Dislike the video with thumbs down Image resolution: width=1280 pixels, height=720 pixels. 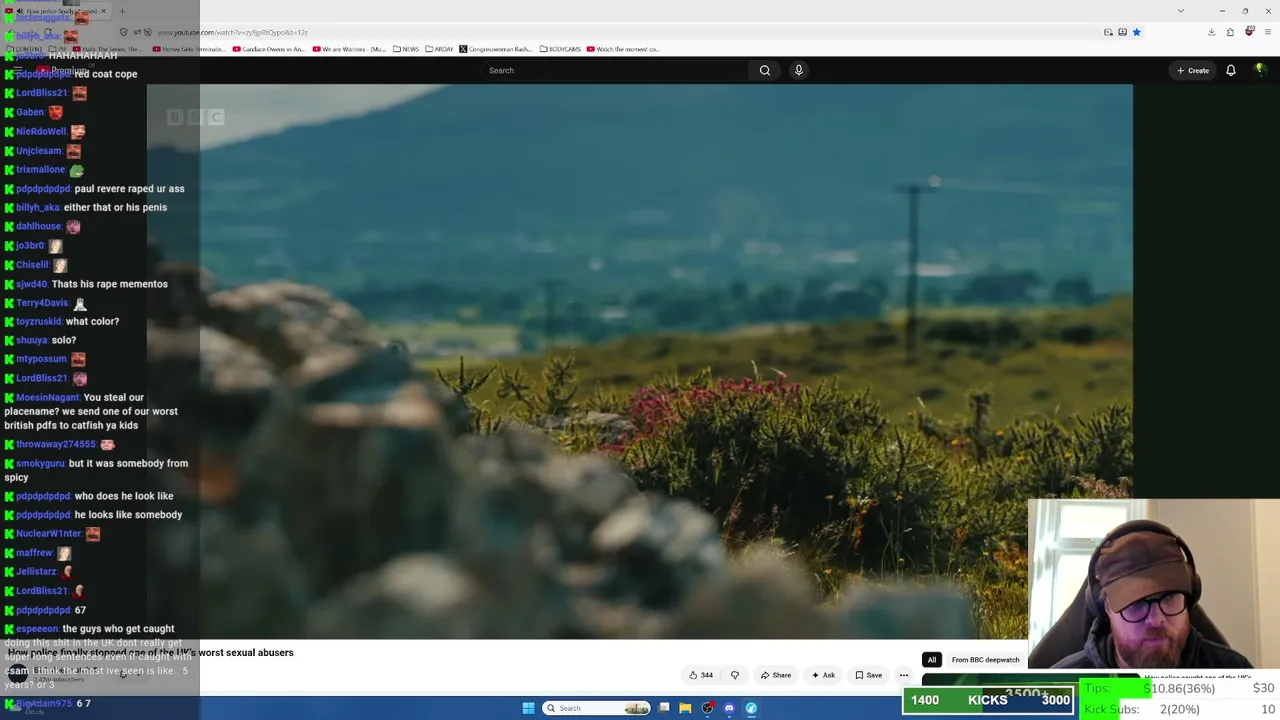pyautogui.click(x=735, y=675)
